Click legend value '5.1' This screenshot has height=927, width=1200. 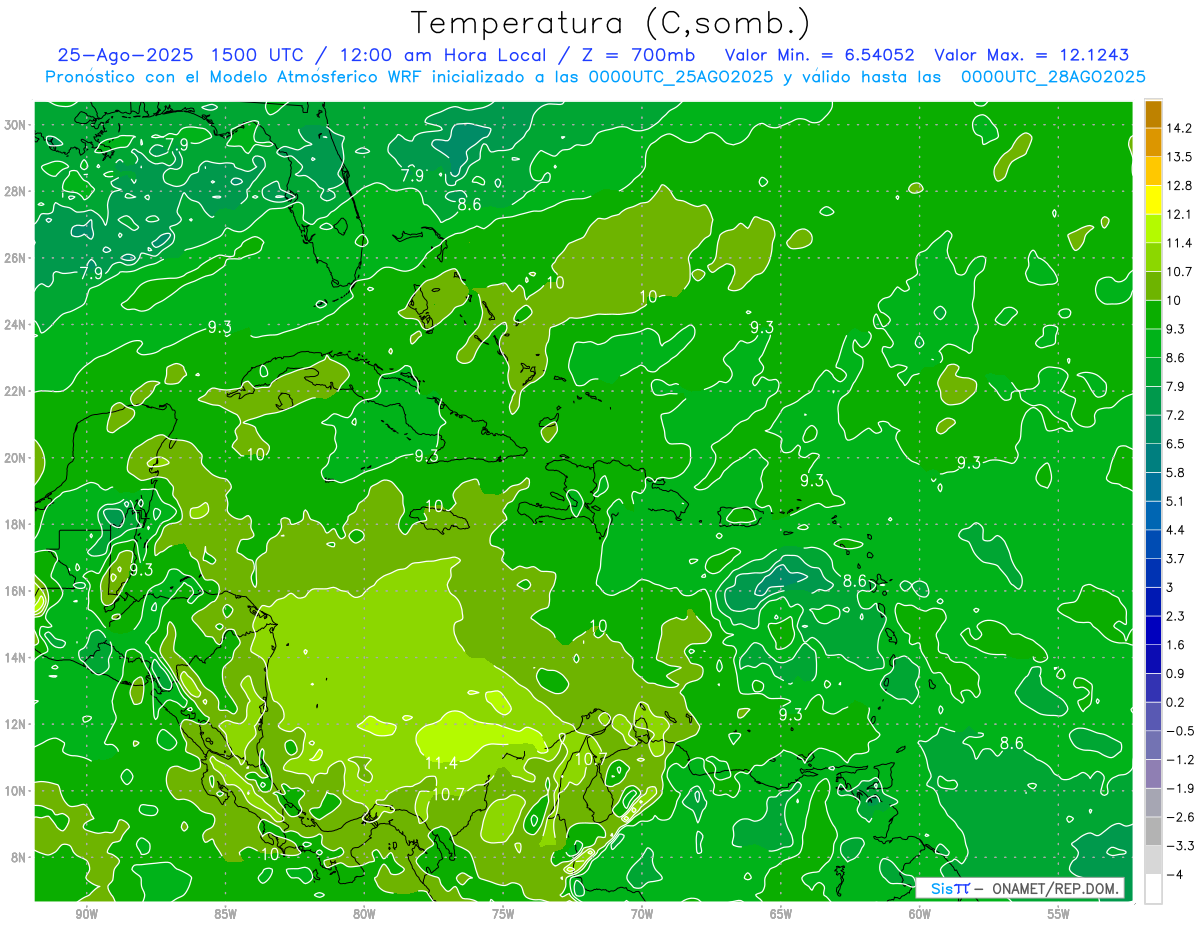coord(1176,501)
